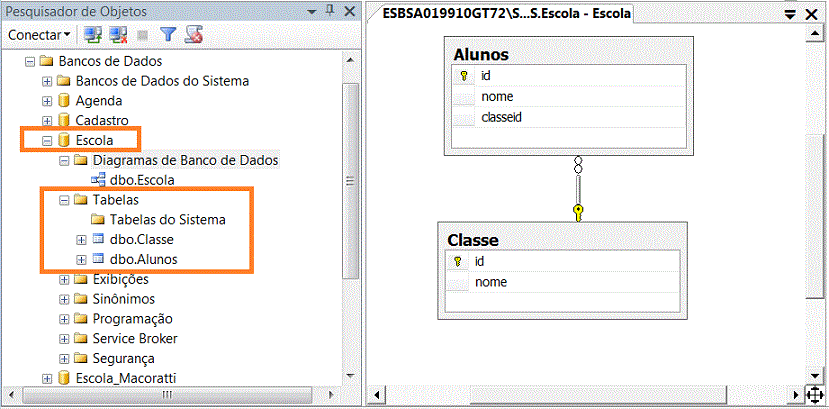The image size is (829, 409).
Task: Toggle auto-hide pin on Pesquisador de Objetos
Action: tap(330, 11)
